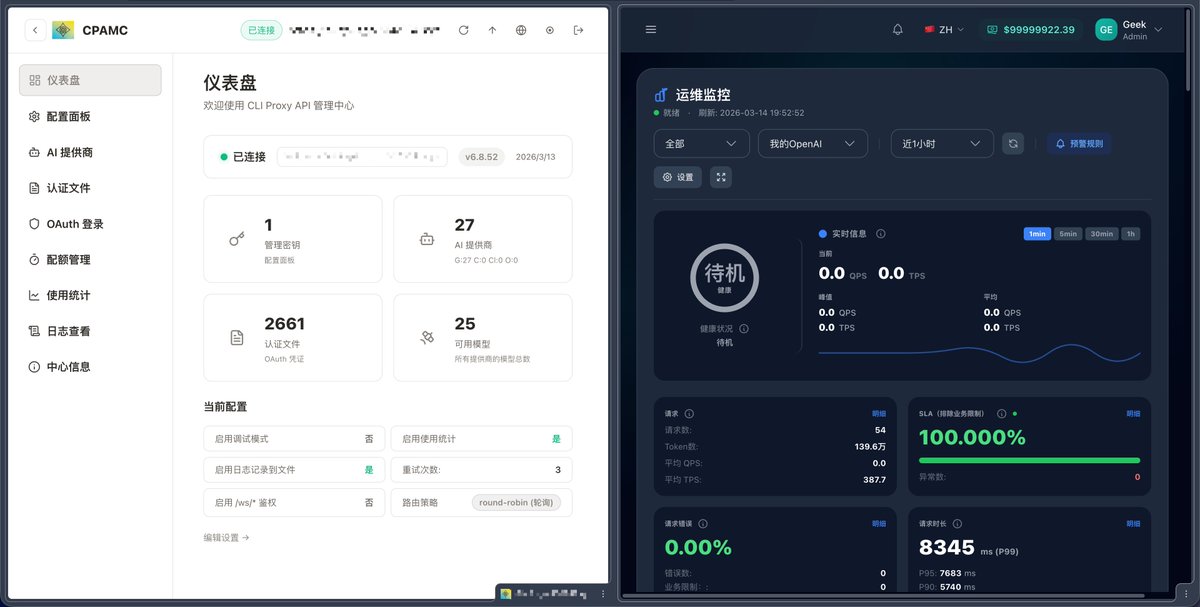Click the globe language icon in CPAMC
1200x607 pixels.
click(x=521, y=30)
